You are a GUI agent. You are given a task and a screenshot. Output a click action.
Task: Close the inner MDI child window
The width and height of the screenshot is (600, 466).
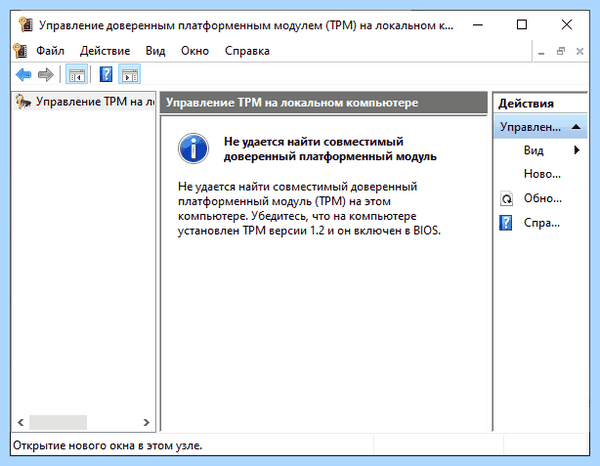580,51
